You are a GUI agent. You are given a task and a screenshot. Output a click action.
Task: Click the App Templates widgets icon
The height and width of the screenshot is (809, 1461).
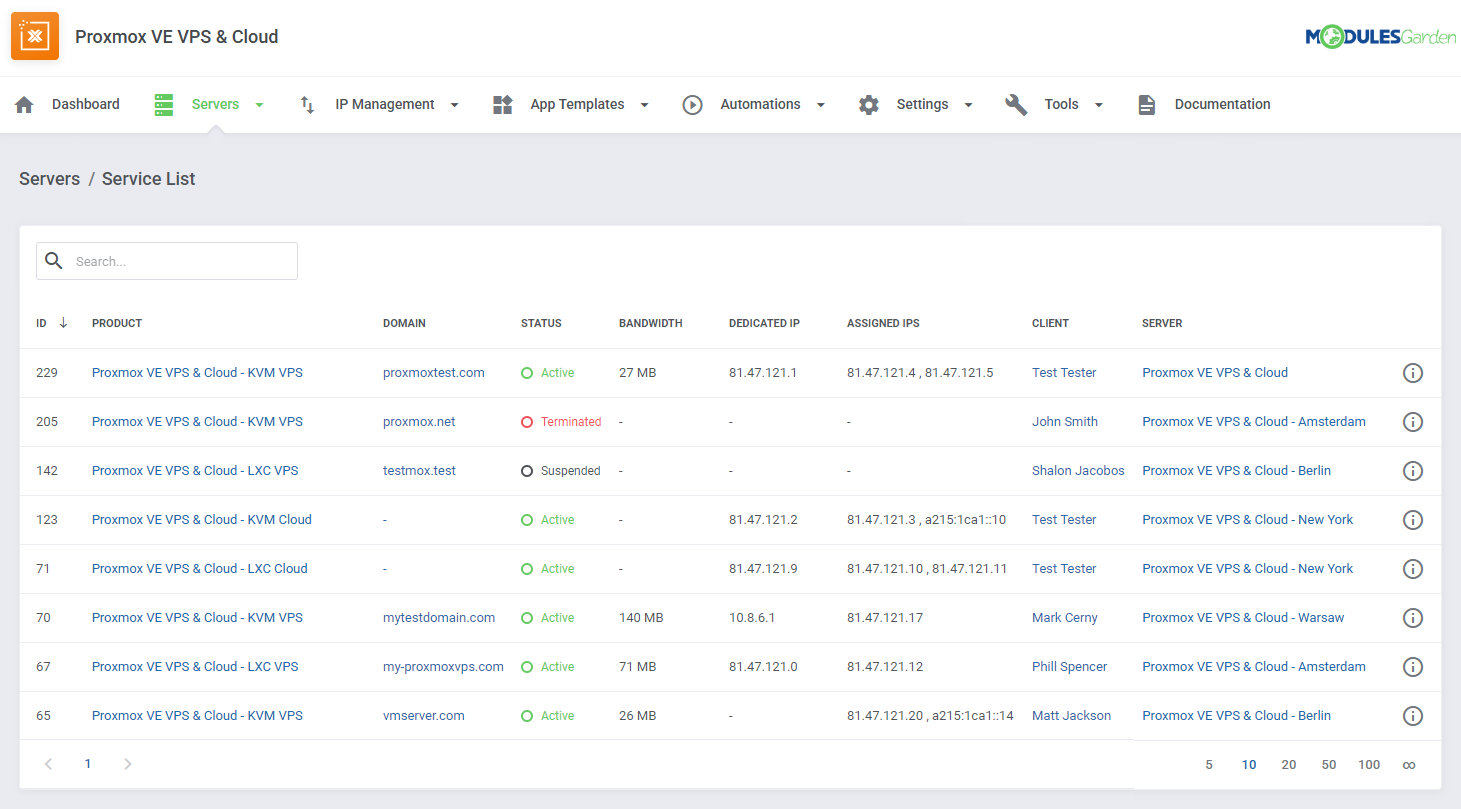503,104
